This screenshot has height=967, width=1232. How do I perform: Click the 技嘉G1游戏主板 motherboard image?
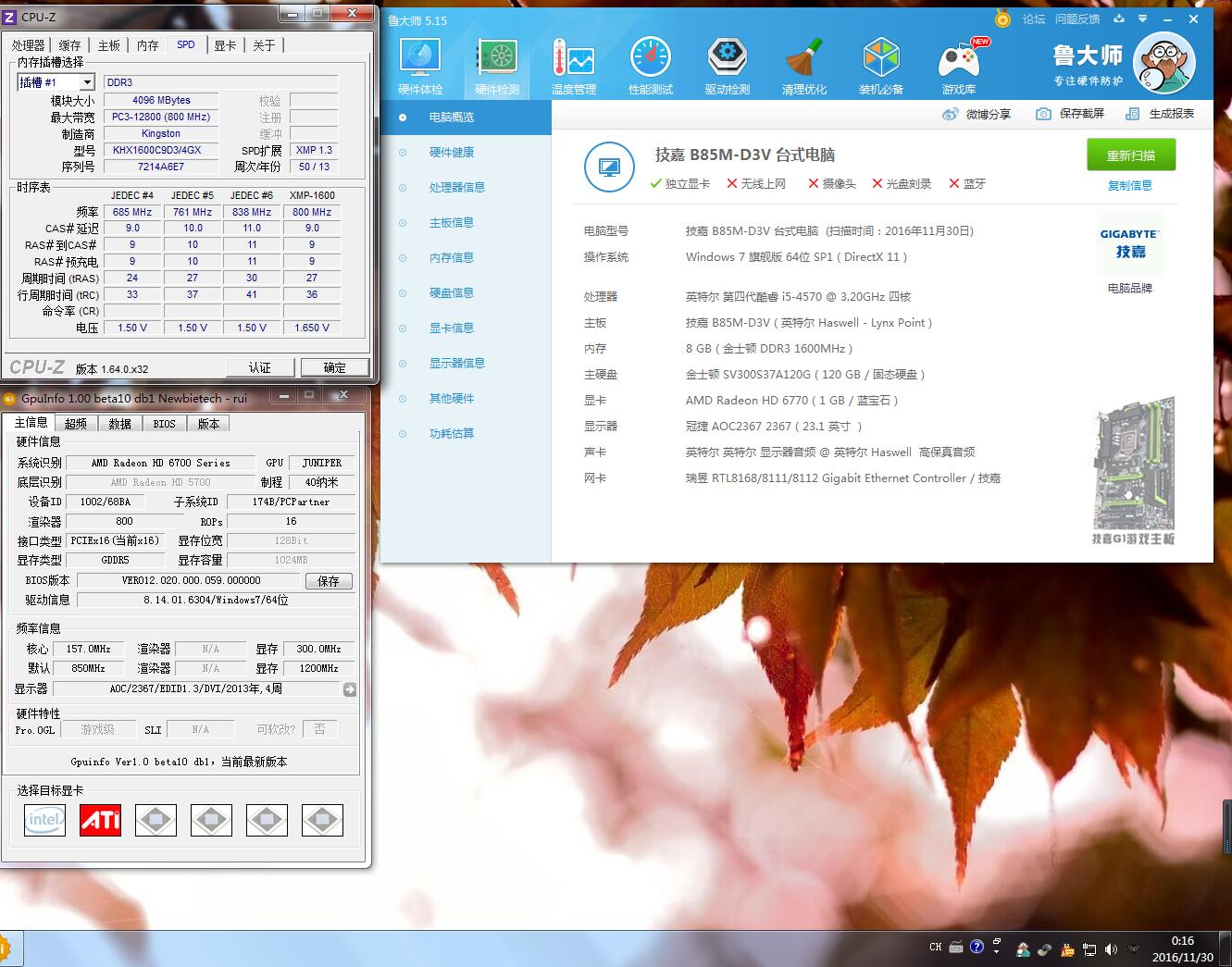(x=1133, y=471)
